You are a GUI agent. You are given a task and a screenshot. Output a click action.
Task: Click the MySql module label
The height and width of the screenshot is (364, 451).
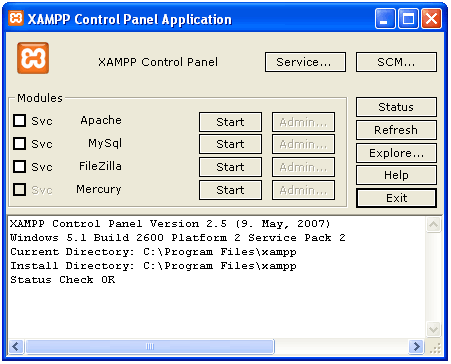coord(105,144)
